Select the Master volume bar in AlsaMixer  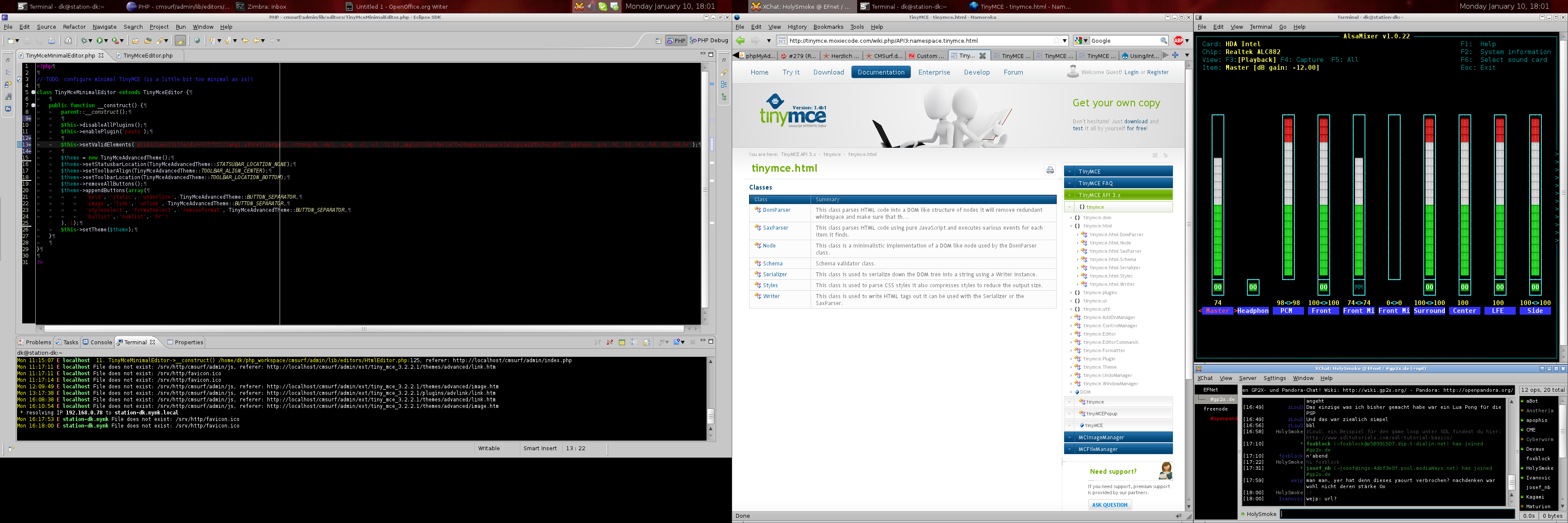click(1217, 197)
